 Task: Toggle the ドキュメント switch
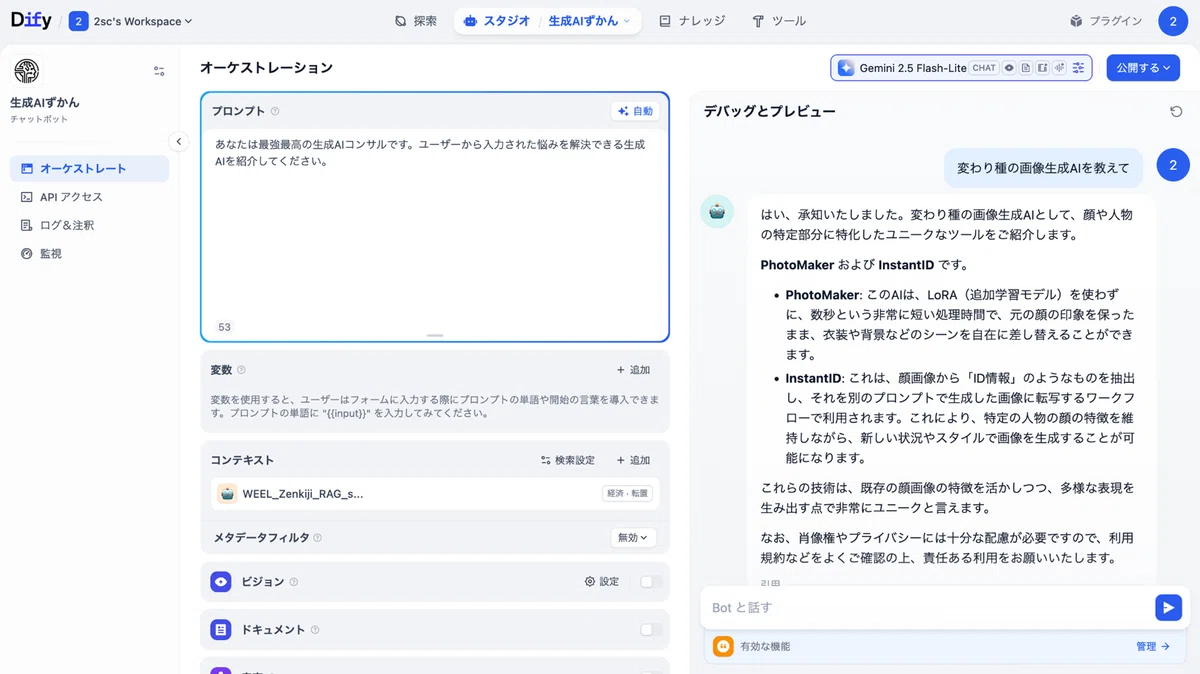click(651, 630)
